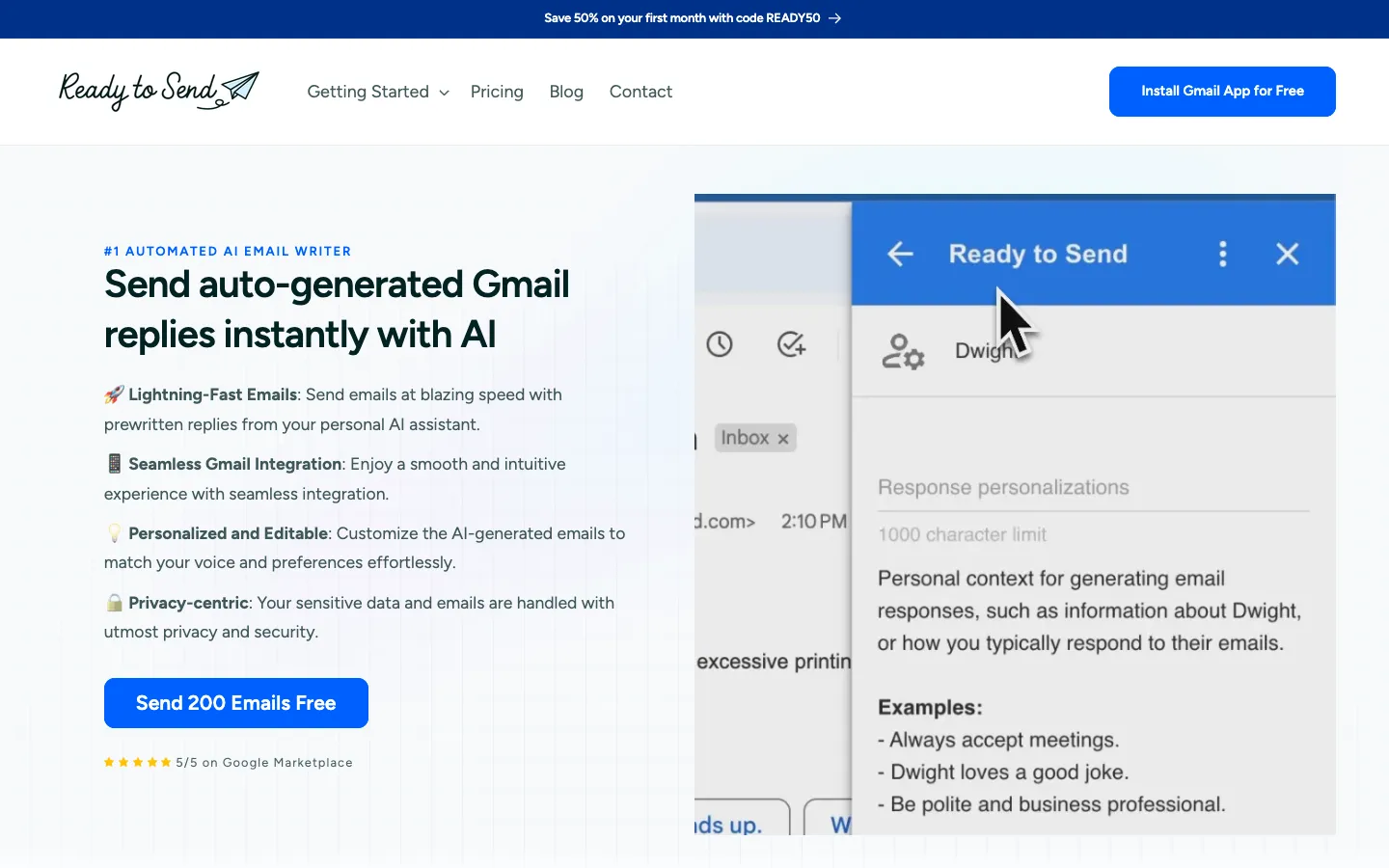
Task: Click 'Always accept meetings.' example line
Action: (998, 740)
